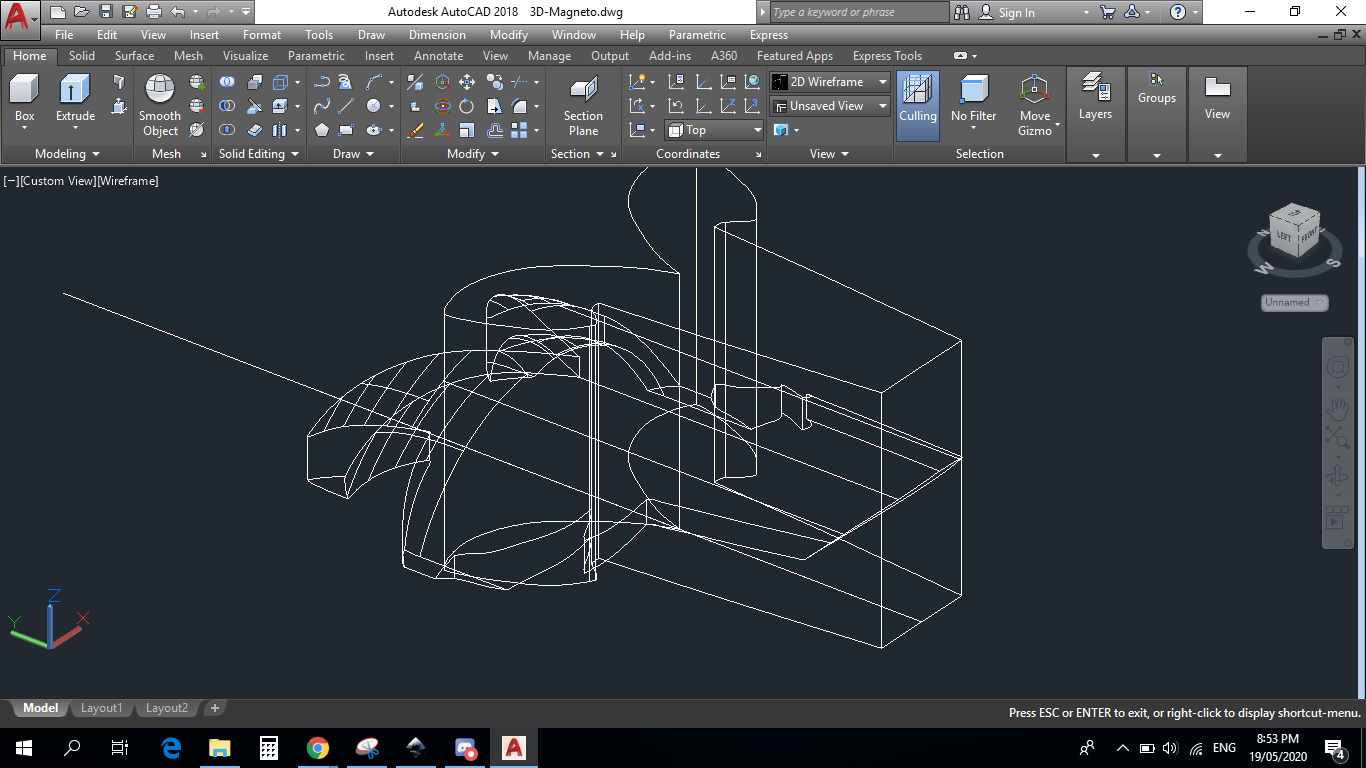Click the Section Plane tool

pos(583,105)
